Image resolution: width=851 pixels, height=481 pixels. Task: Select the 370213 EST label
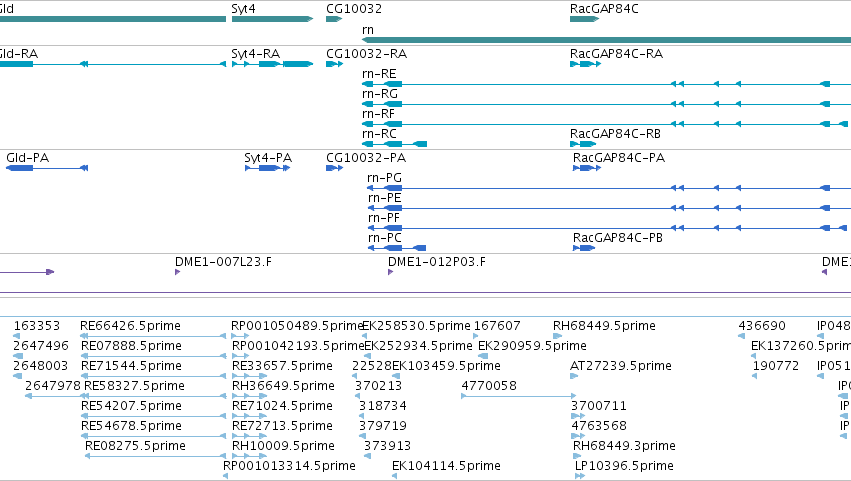(378, 386)
